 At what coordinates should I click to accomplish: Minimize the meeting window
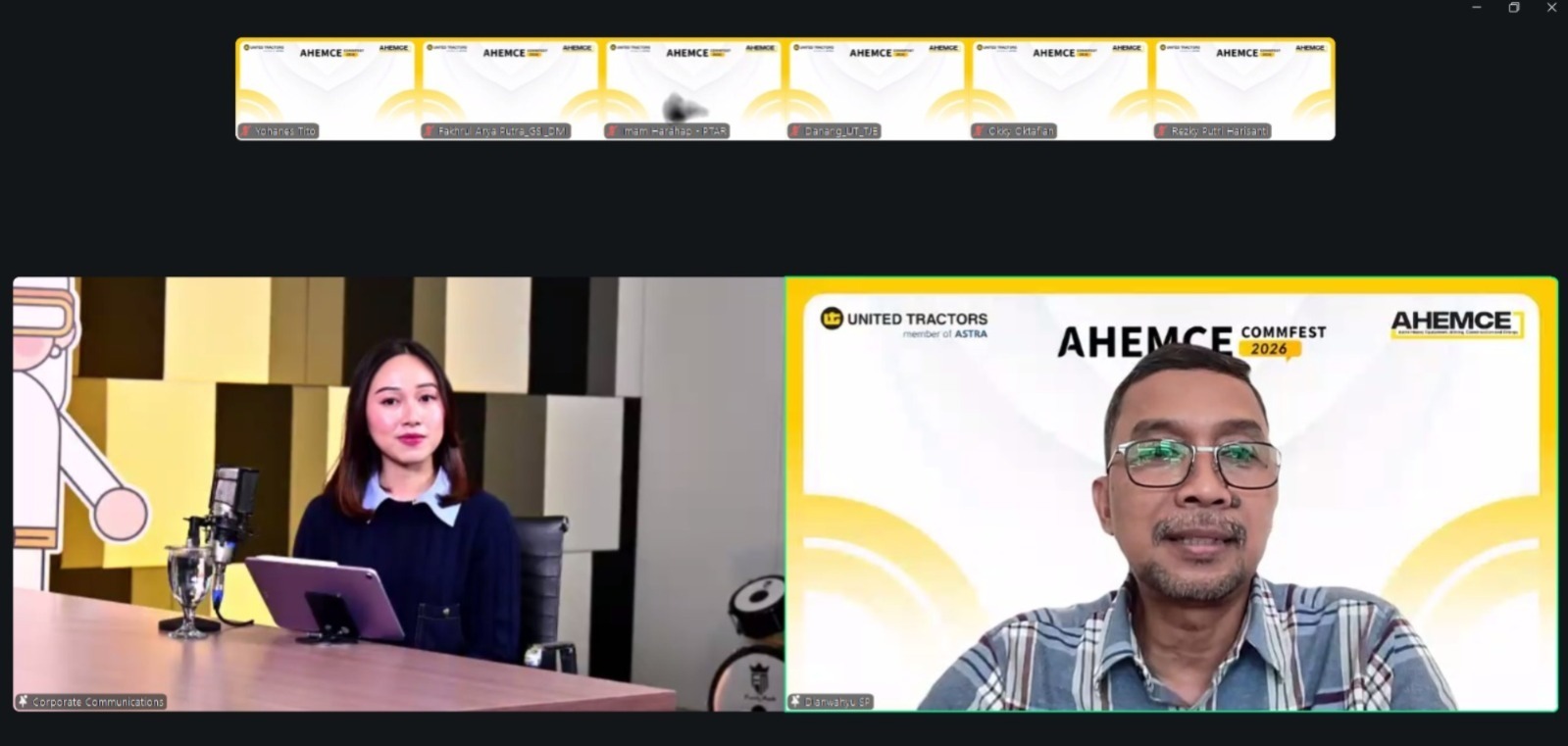1477,8
